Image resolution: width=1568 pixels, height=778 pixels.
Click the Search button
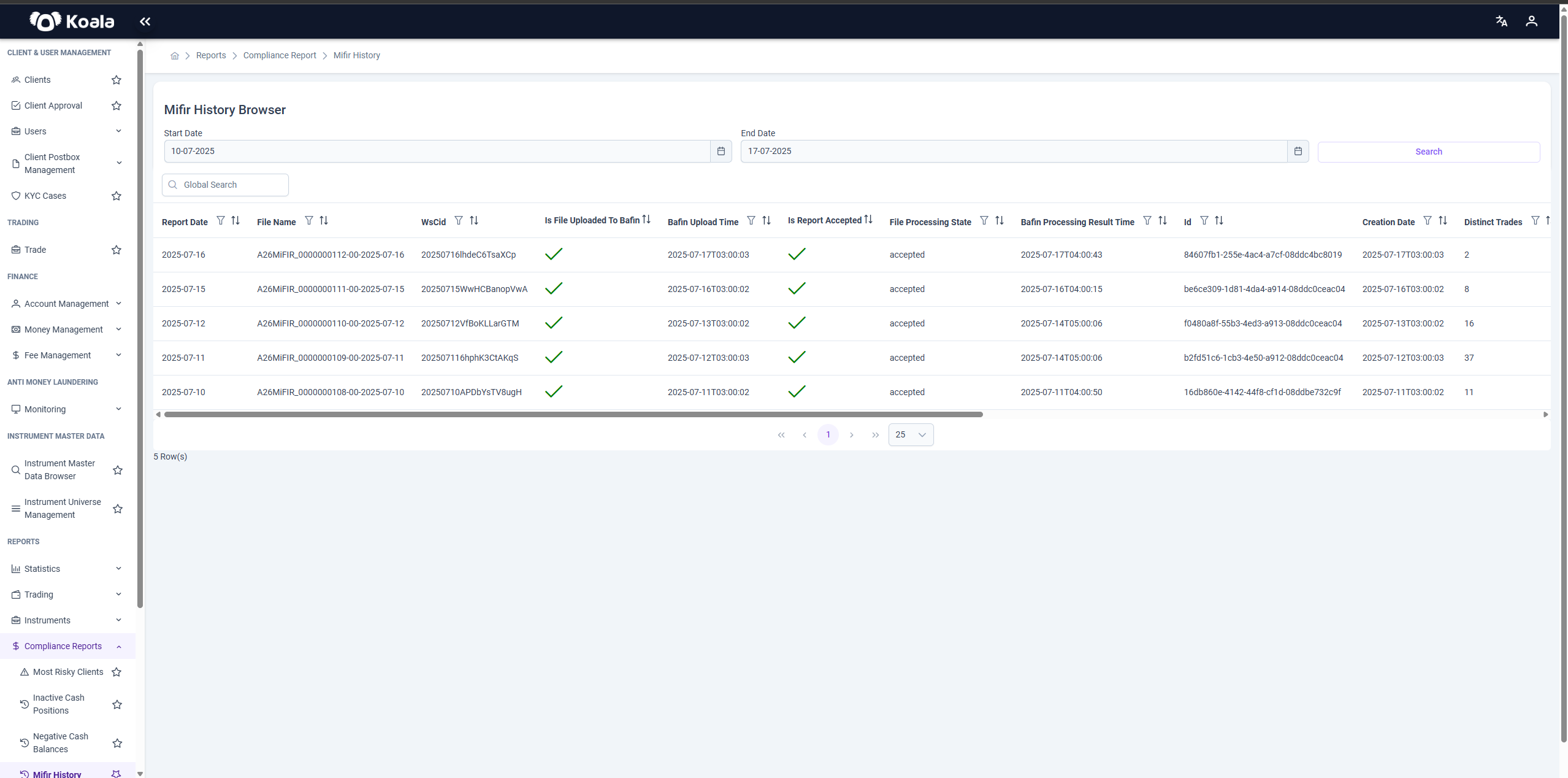[1428, 152]
